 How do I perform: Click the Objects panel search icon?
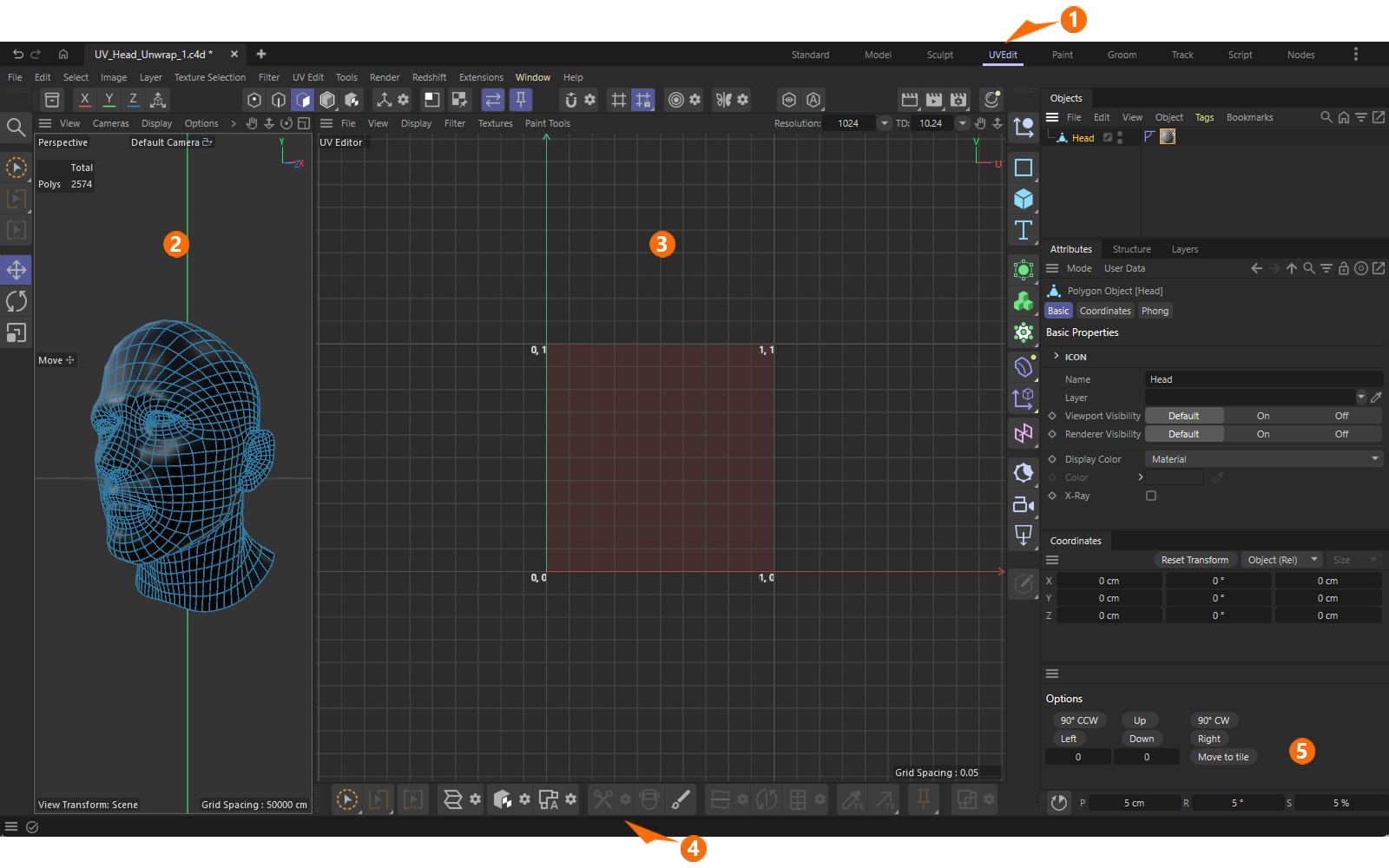click(x=1326, y=117)
